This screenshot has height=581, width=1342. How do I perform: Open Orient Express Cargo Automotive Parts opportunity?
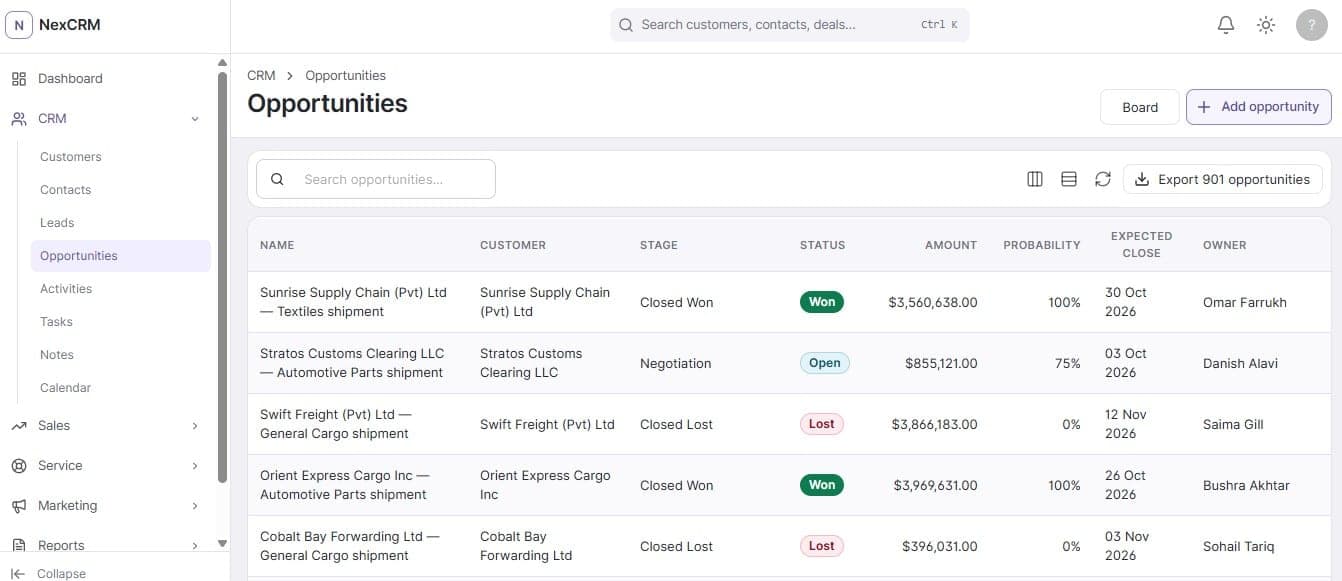[345, 485]
